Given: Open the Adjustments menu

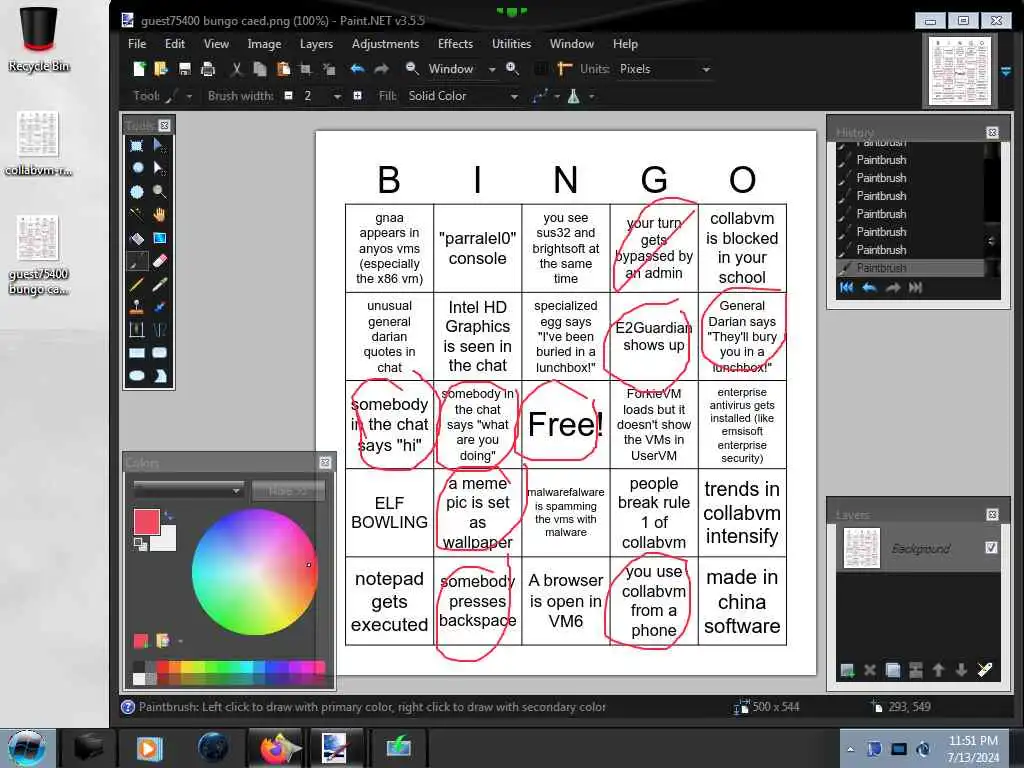Looking at the screenshot, I should click(385, 44).
